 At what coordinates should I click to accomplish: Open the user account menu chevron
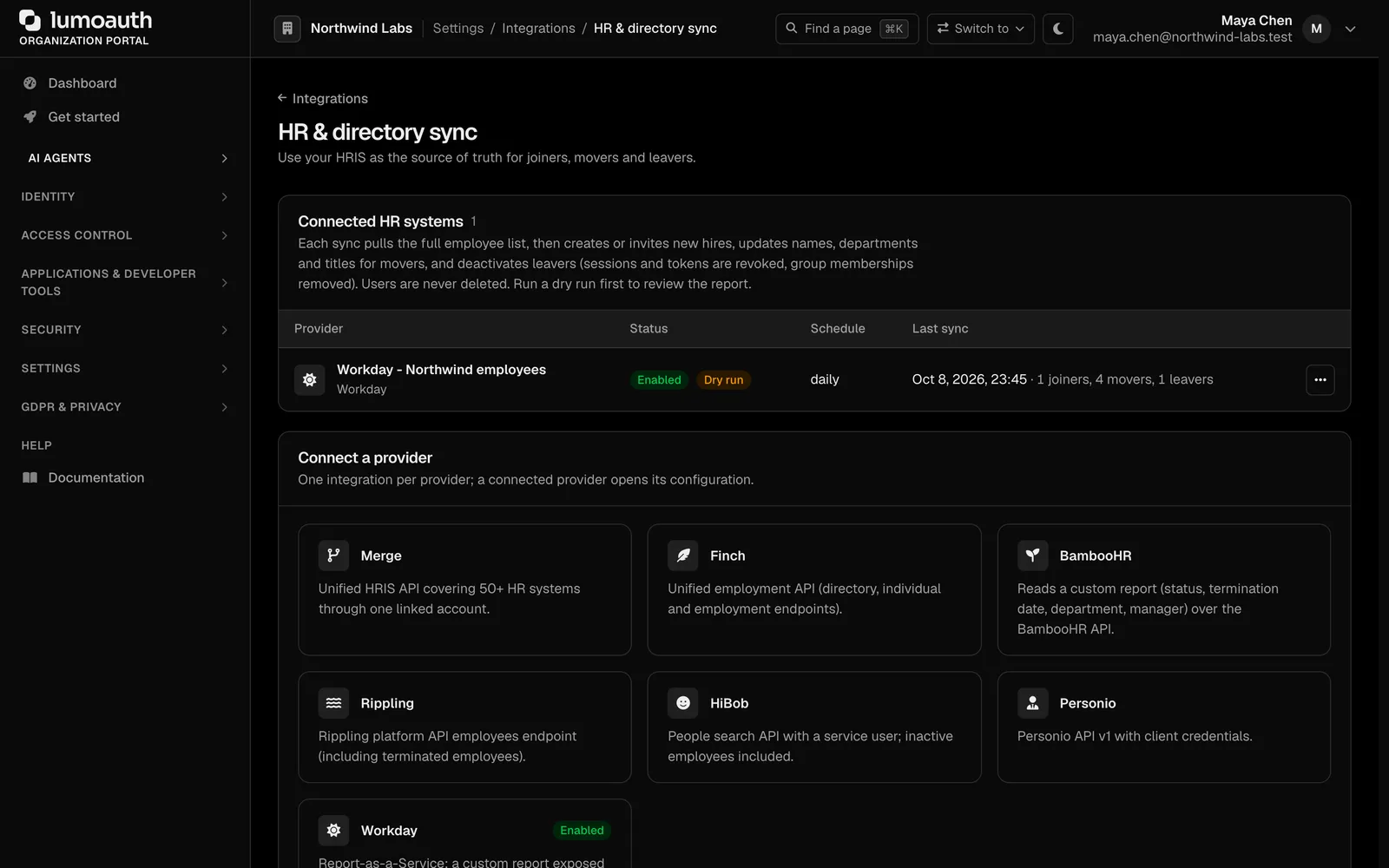click(x=1350, y=29)
